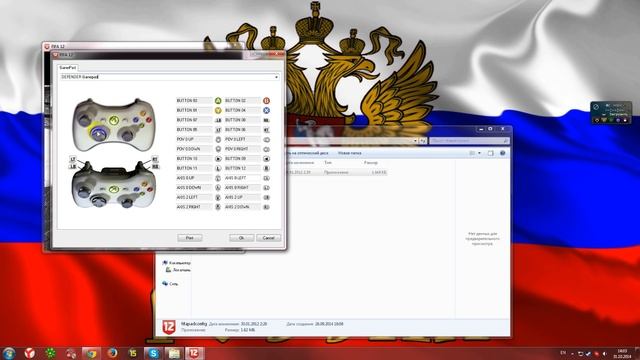This screenshot has height=360, width=640.
Task: Click the yellow Y button icon
Action: tap(218, 110)
